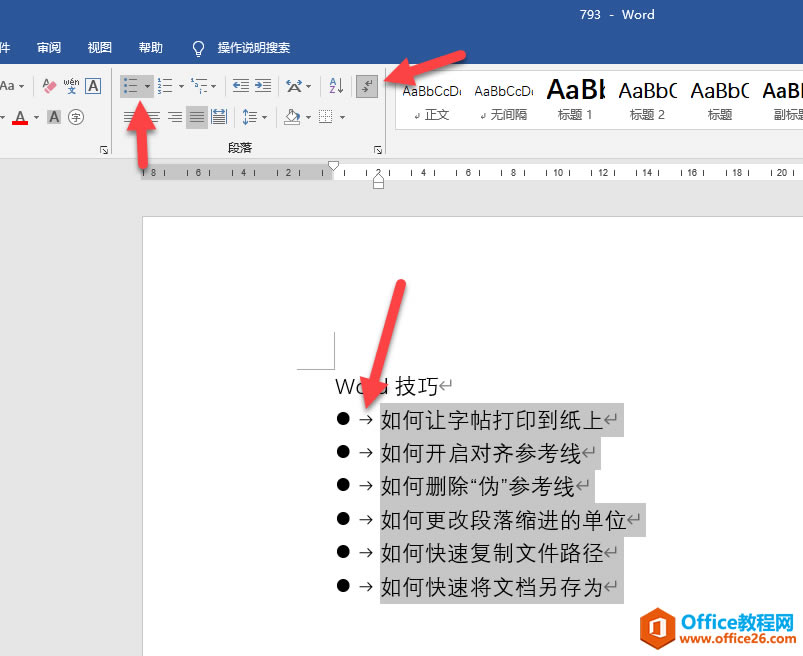
Task: Click the bullets list icon
Action: click(x=131, y=86)
